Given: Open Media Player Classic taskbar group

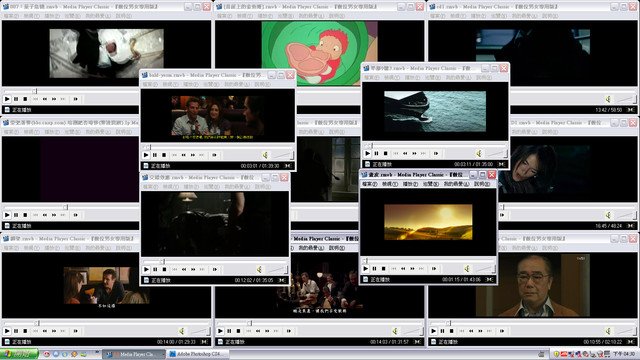Looking at the screenshot, I should (x=133, y=354).
